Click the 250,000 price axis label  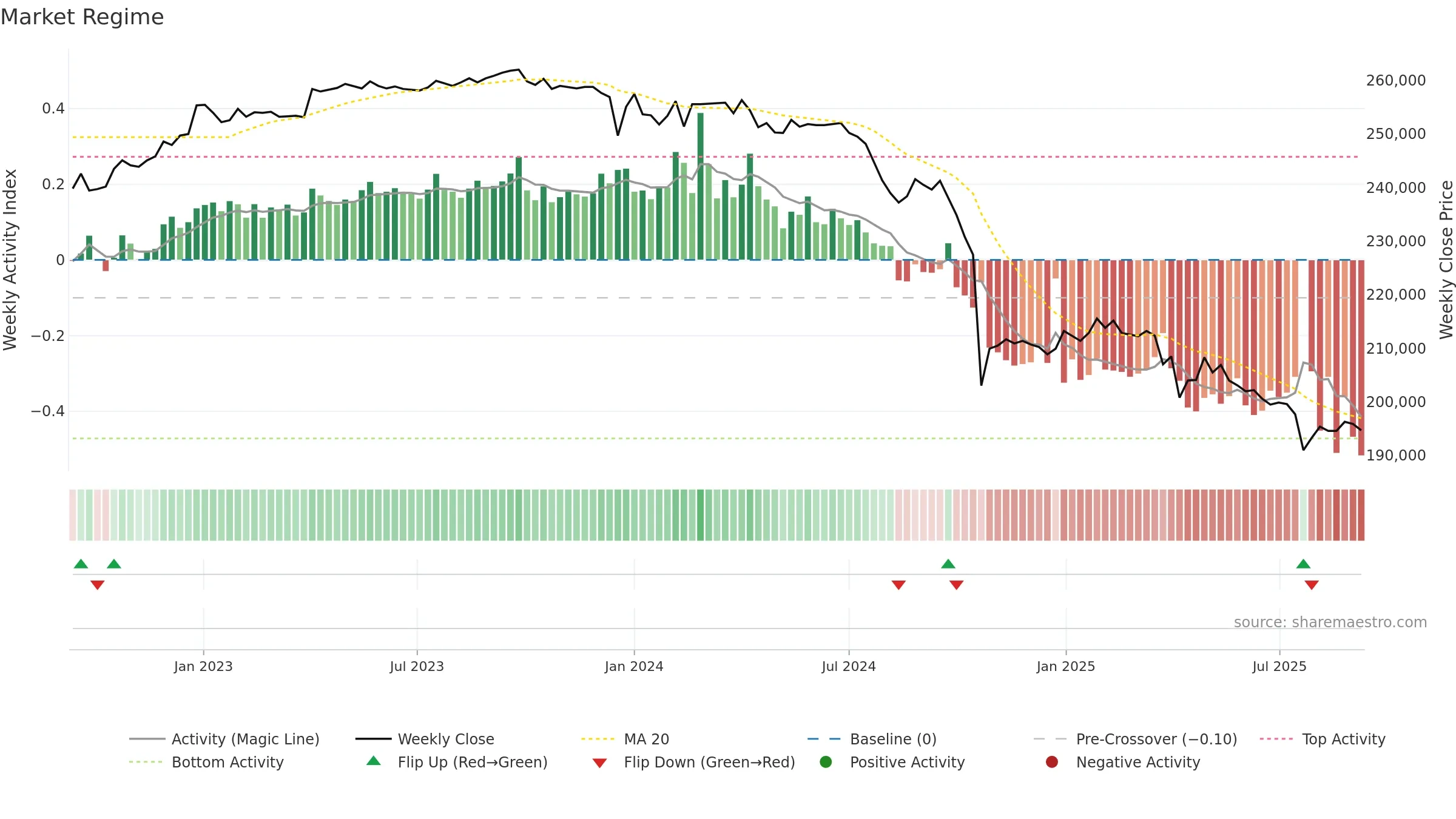coord(1396,134)
